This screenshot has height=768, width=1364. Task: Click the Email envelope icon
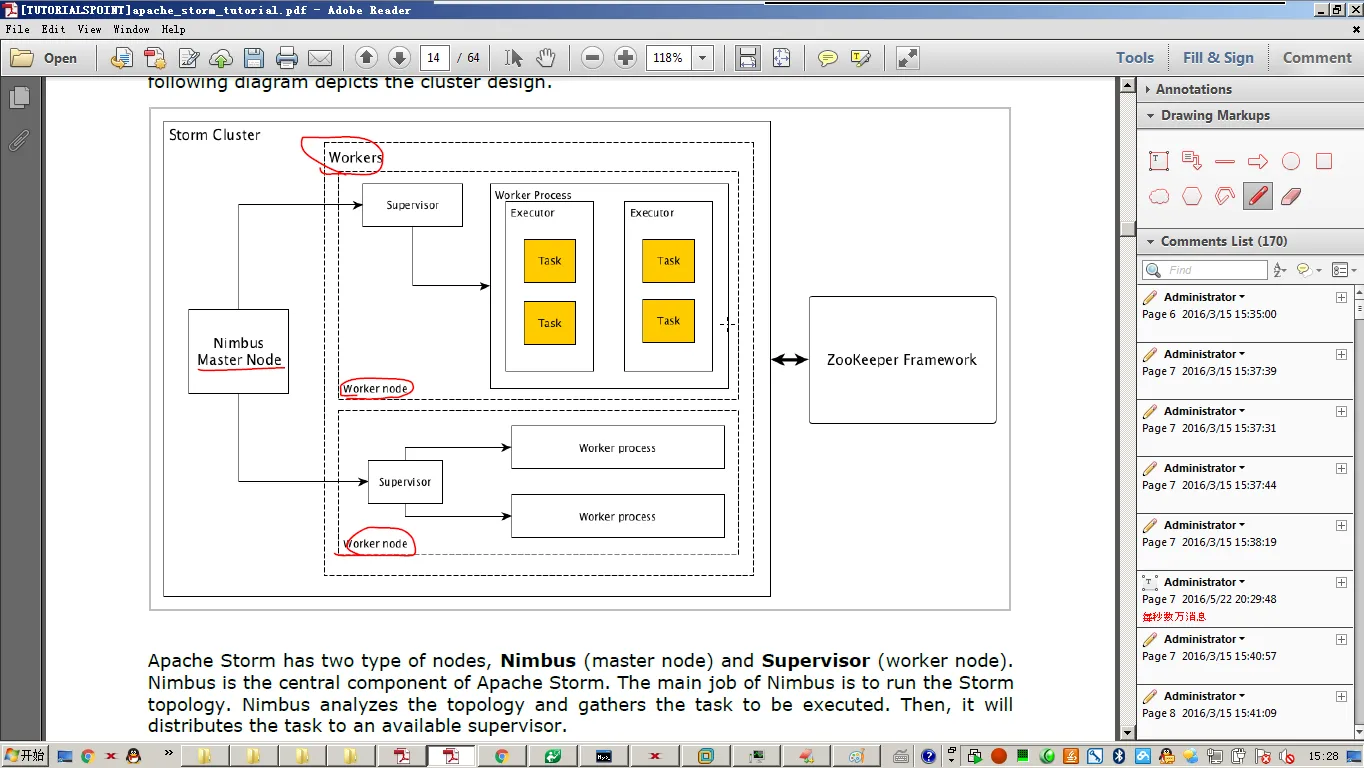[x=320, y=58]
